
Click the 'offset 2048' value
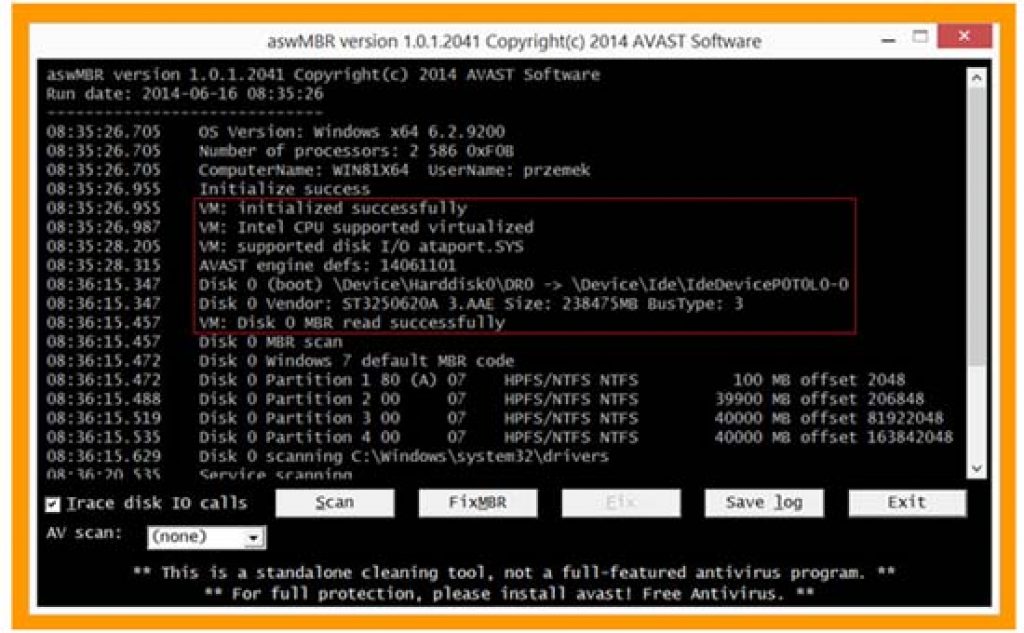tap(853, 380)
